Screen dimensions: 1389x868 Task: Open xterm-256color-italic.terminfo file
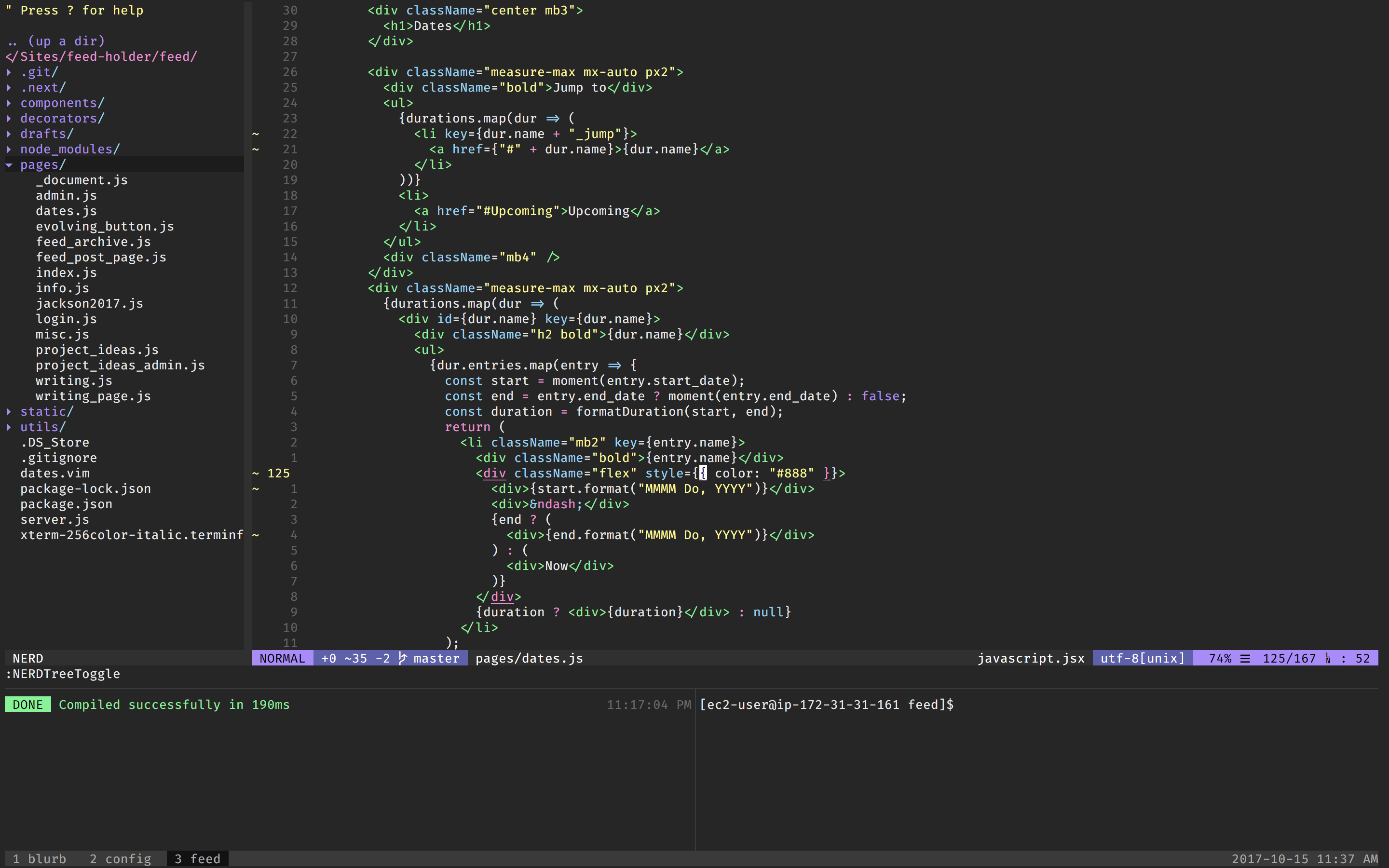[132, 535]
